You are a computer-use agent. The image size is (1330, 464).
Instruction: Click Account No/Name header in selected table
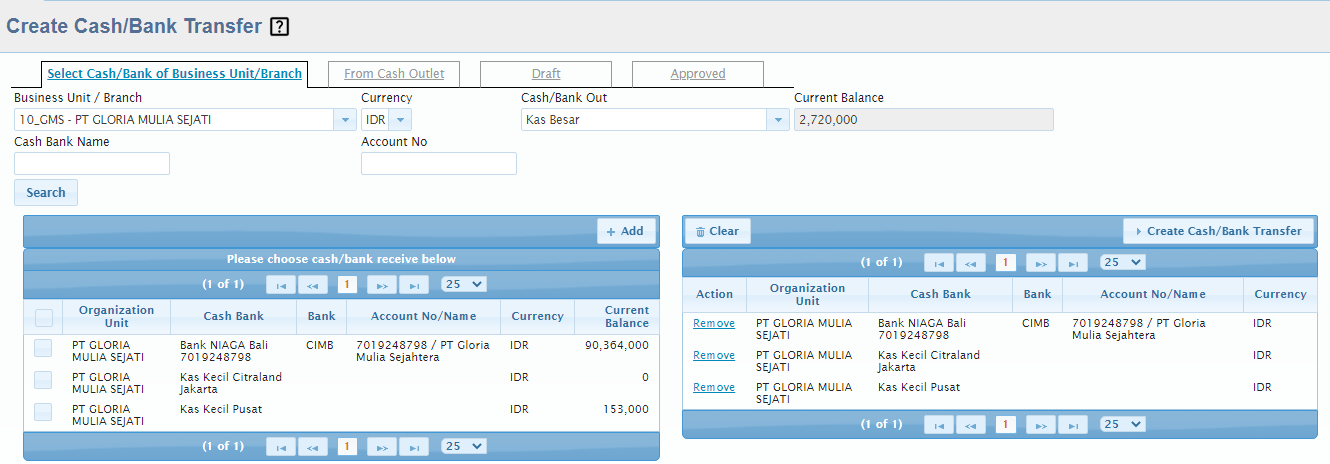[1153, 295]
